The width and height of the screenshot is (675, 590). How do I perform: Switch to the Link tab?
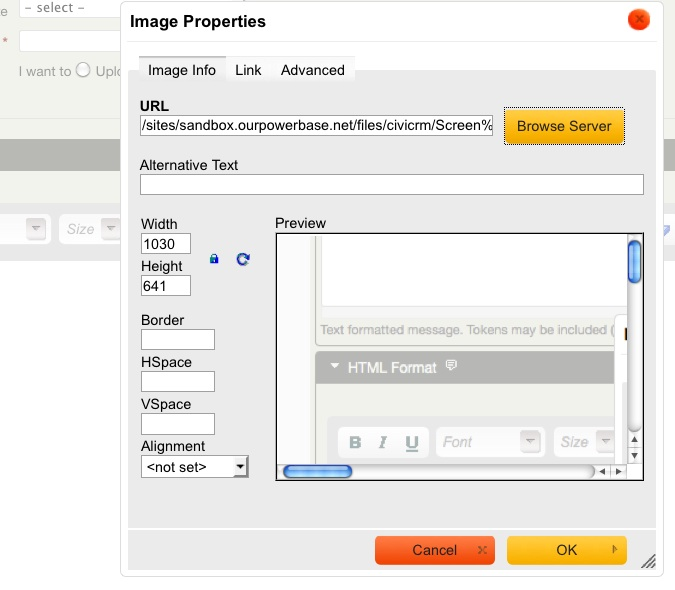[248, 70]
